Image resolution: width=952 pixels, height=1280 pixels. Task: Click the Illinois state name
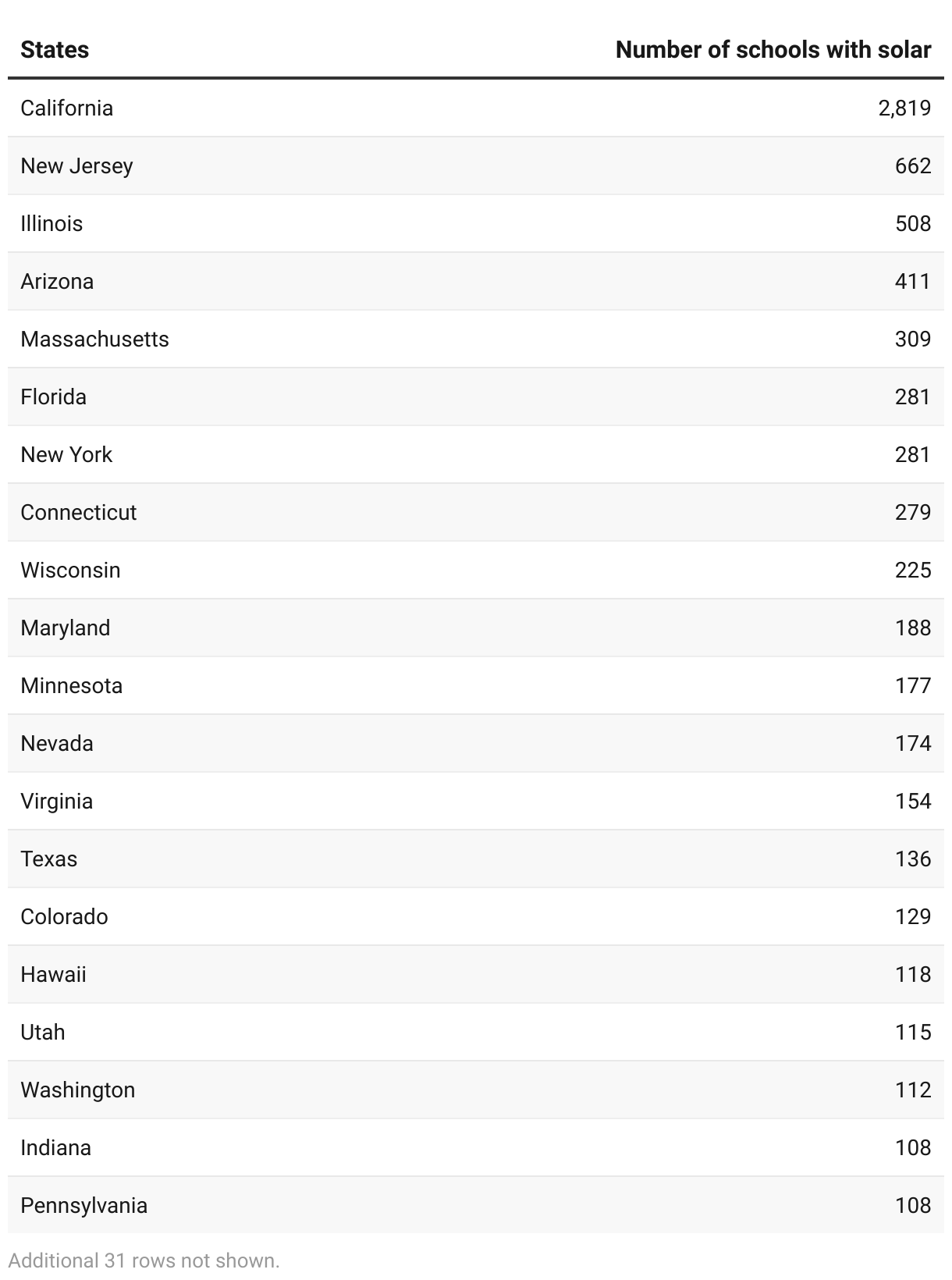coord(52,223)
